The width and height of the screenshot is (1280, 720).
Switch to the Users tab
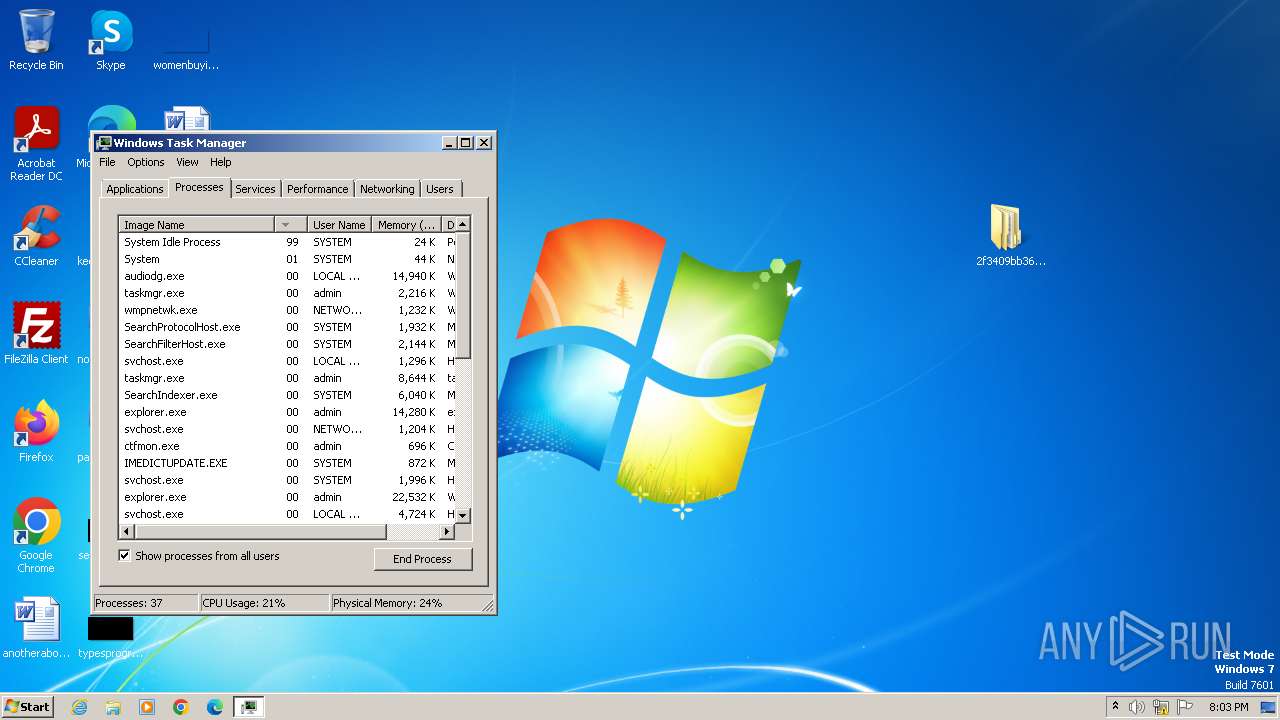pos(440,189)
